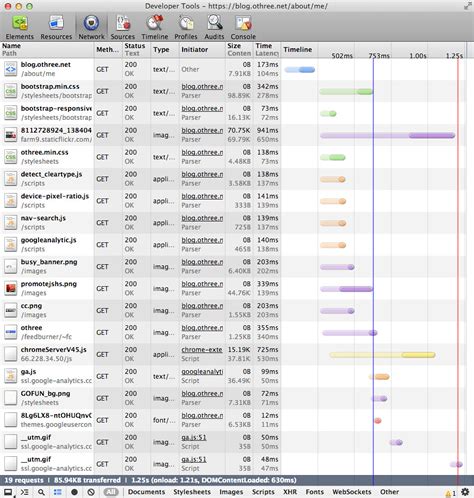
Task: Sort by the Timeline column header
Action: pyautogui.click(x=298, y=49)
